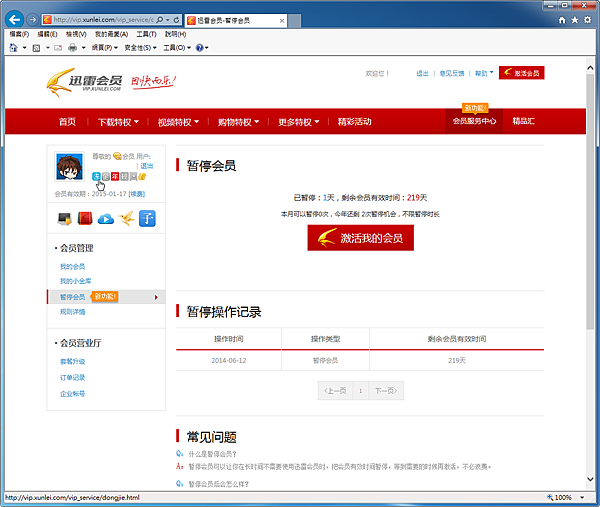This screenshot has width=600, height=507.
Task: Open the 檔案(F) menu
Action: [19, 34]
